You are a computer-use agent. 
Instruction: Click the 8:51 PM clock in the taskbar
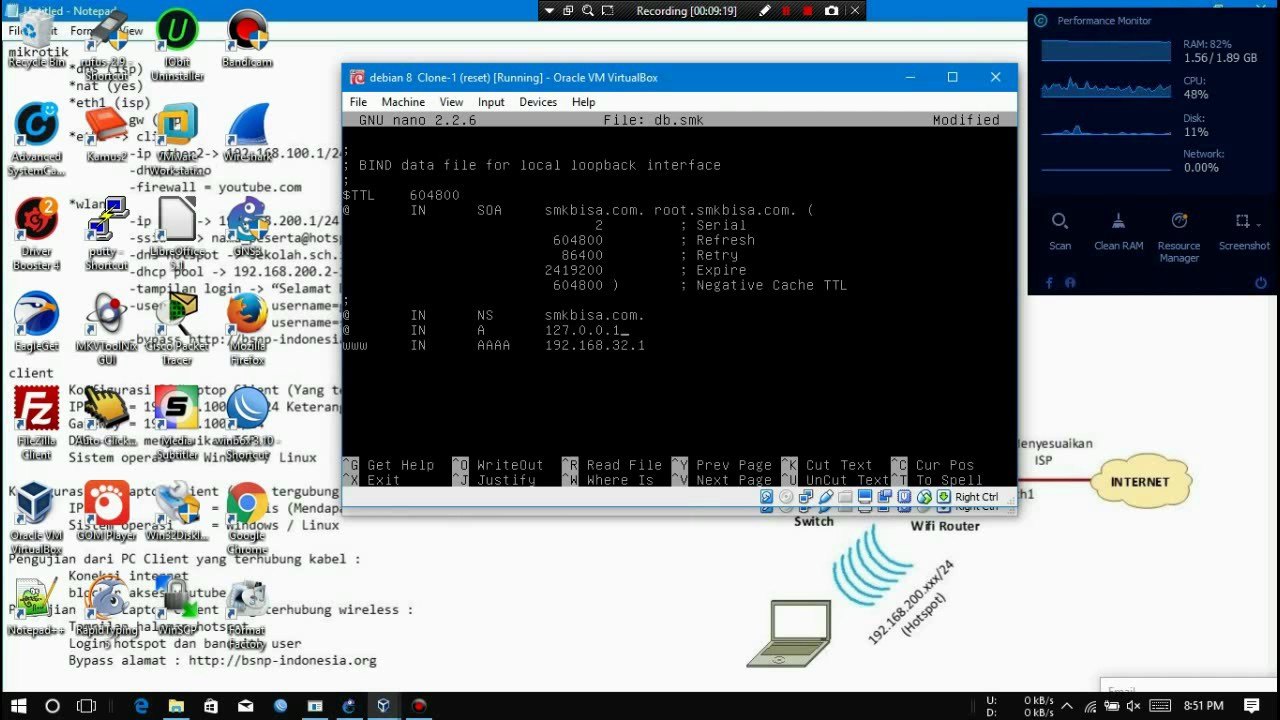(x=1204, y=706)
